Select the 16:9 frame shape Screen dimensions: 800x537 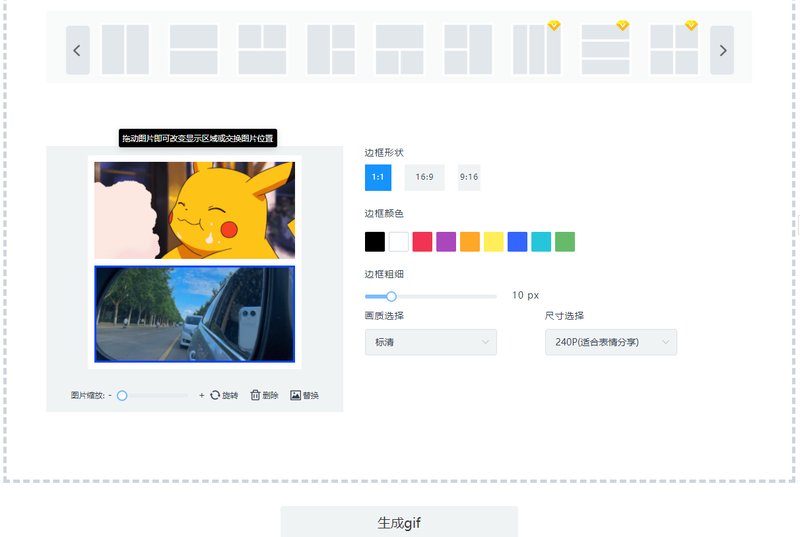(424, 177)
